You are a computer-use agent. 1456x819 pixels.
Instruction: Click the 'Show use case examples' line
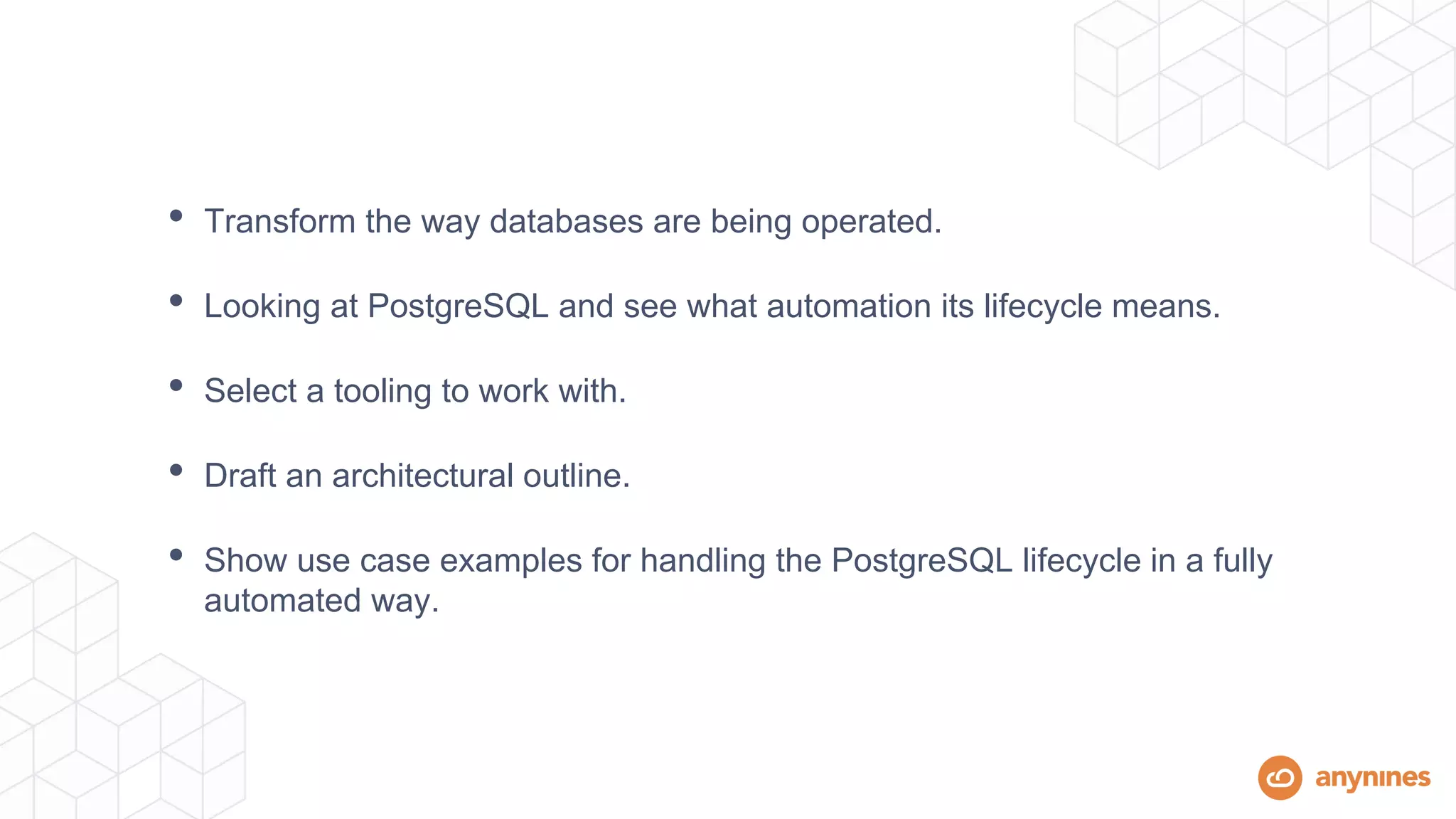click(x=738, y=561)
